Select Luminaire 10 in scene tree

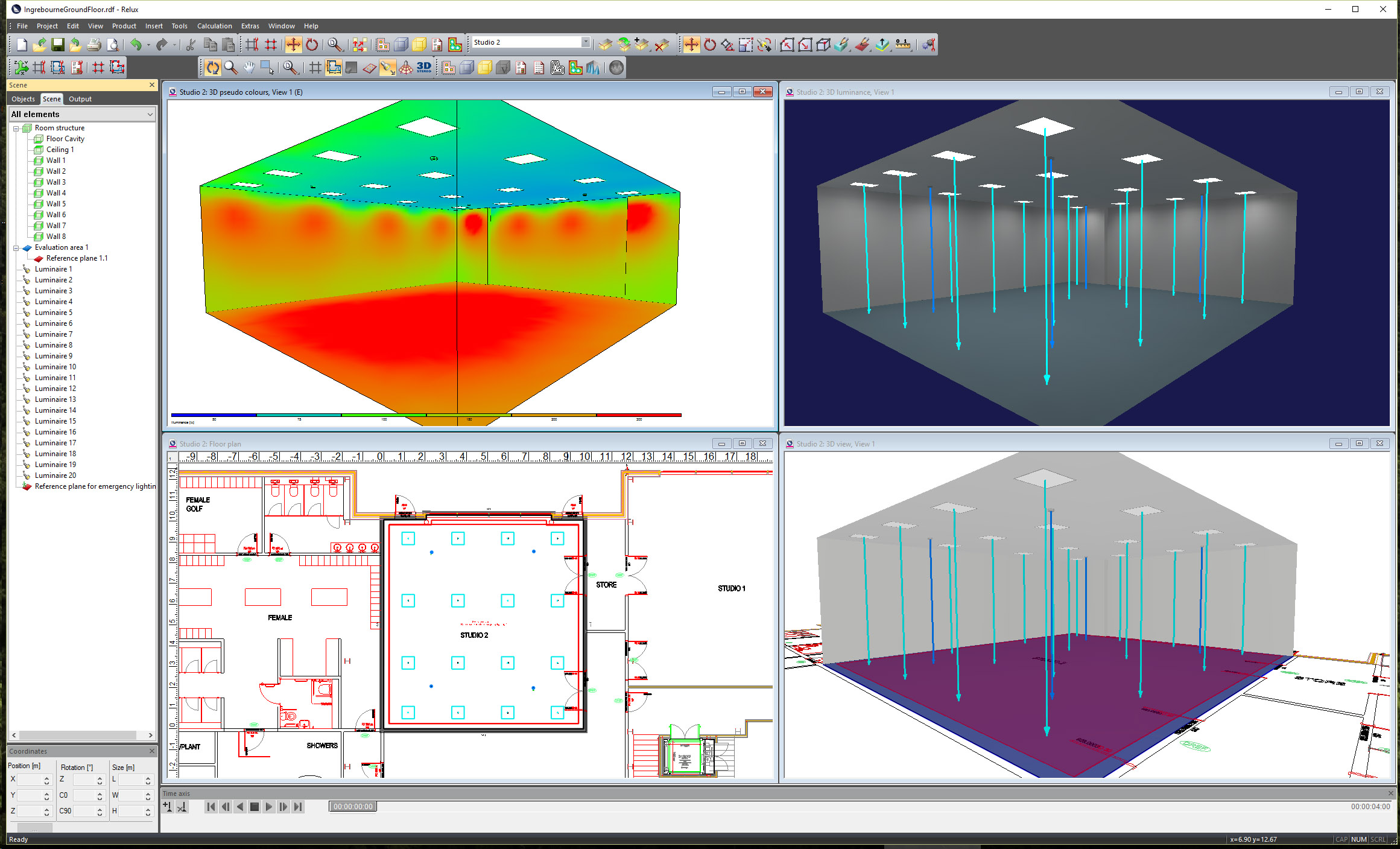(55, 367)
